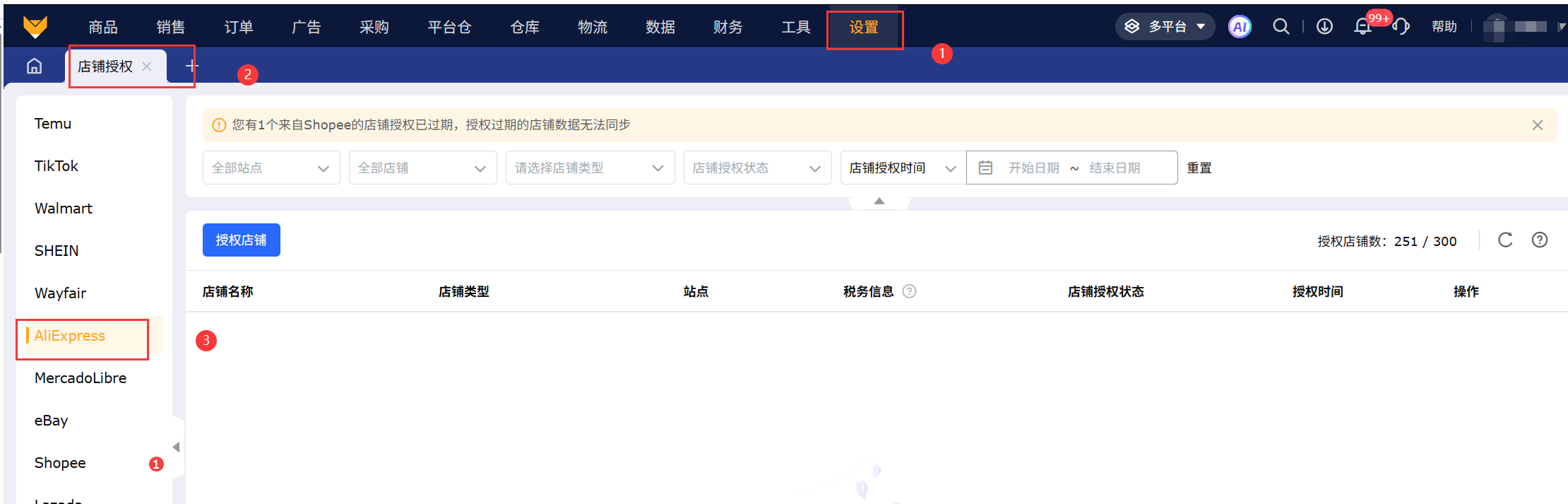Open notifications bell icon
Viewport: 1568px width, 504px height.
(1362, 27)
